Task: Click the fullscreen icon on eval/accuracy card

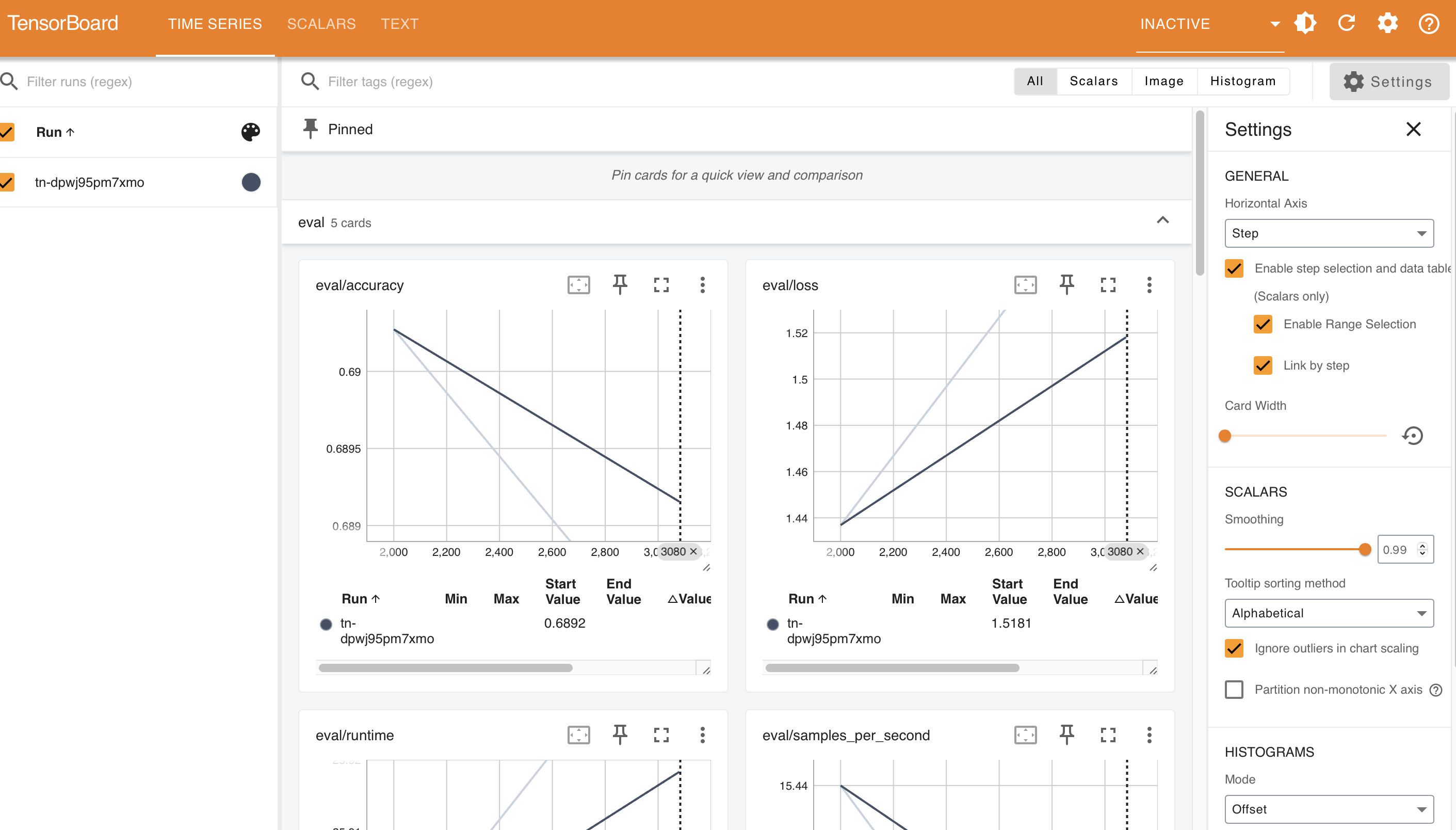Action: [662, 285]
